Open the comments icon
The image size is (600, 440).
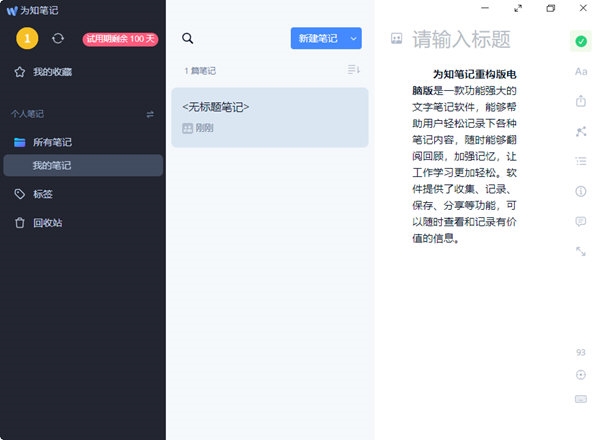[581, 221]
